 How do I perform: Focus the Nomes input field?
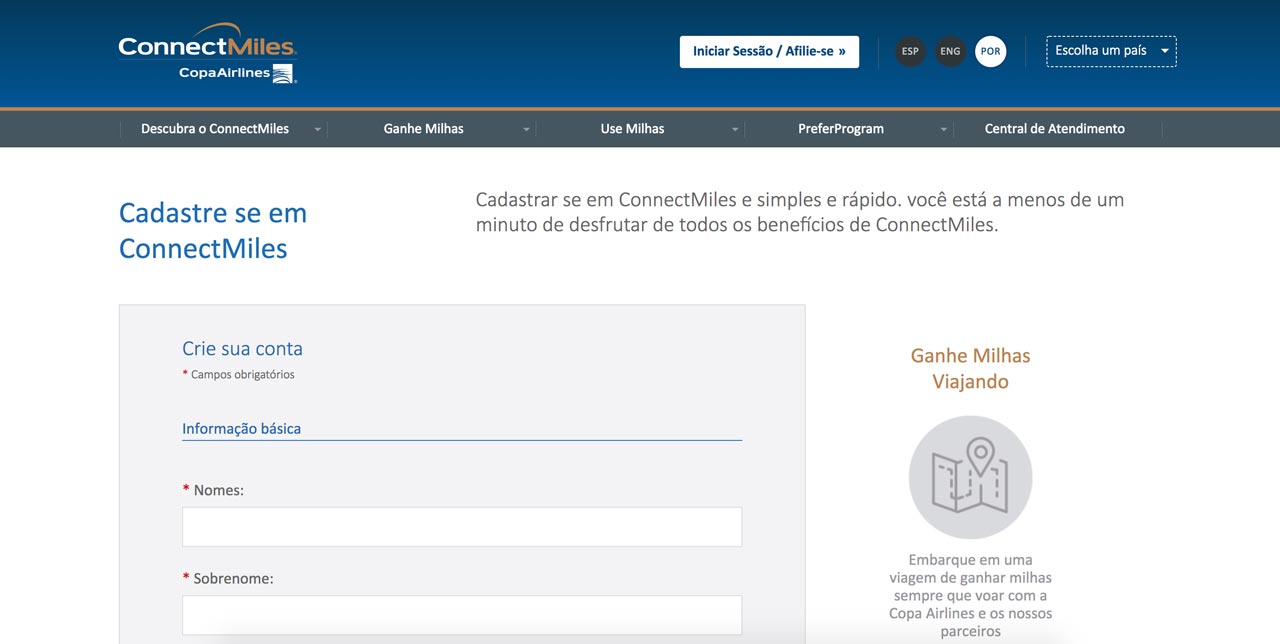coord(462,527)
